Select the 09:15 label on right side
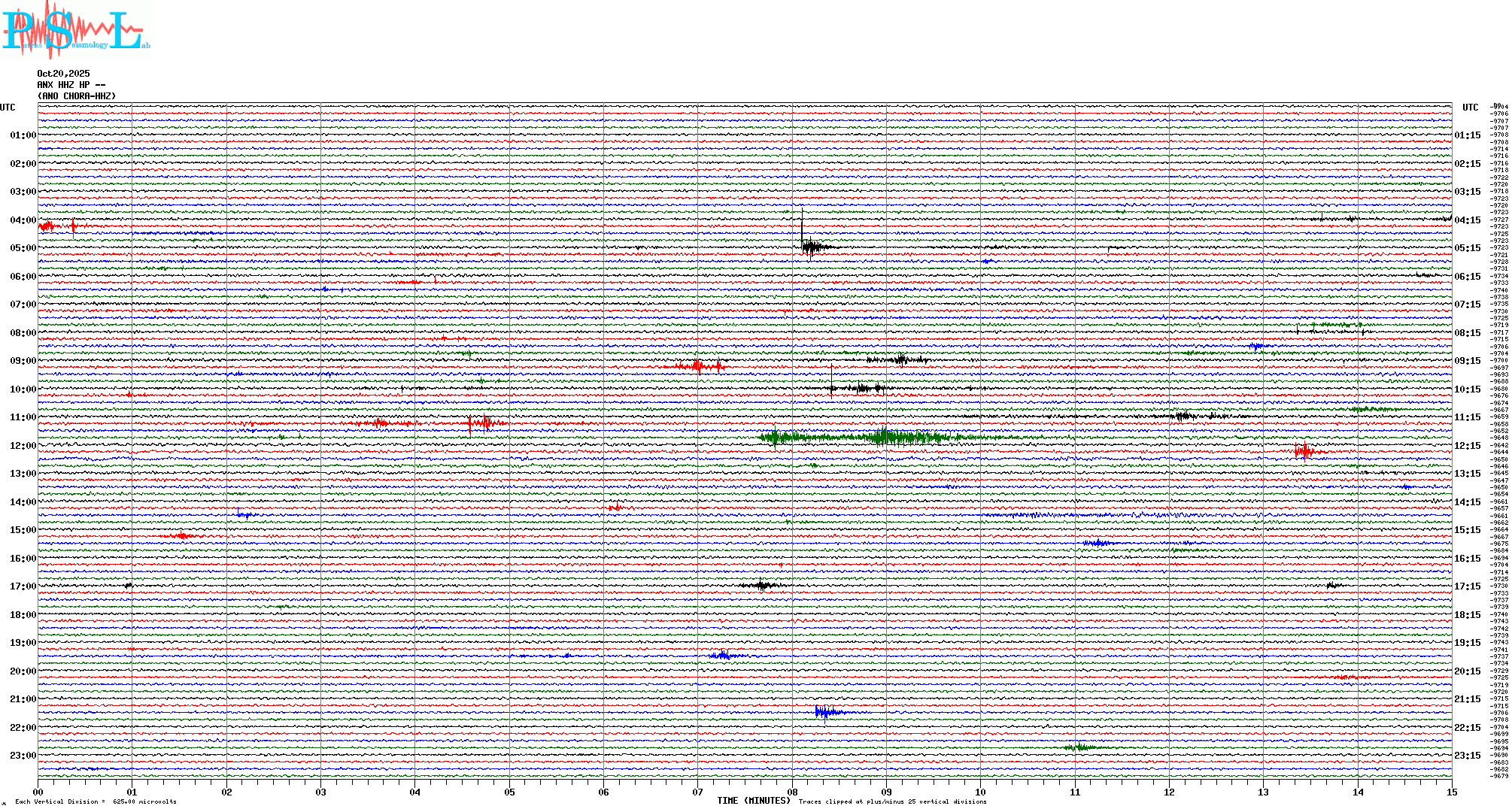The width and height of the screenshot is (1512, 812). (x=1467, y=361)
